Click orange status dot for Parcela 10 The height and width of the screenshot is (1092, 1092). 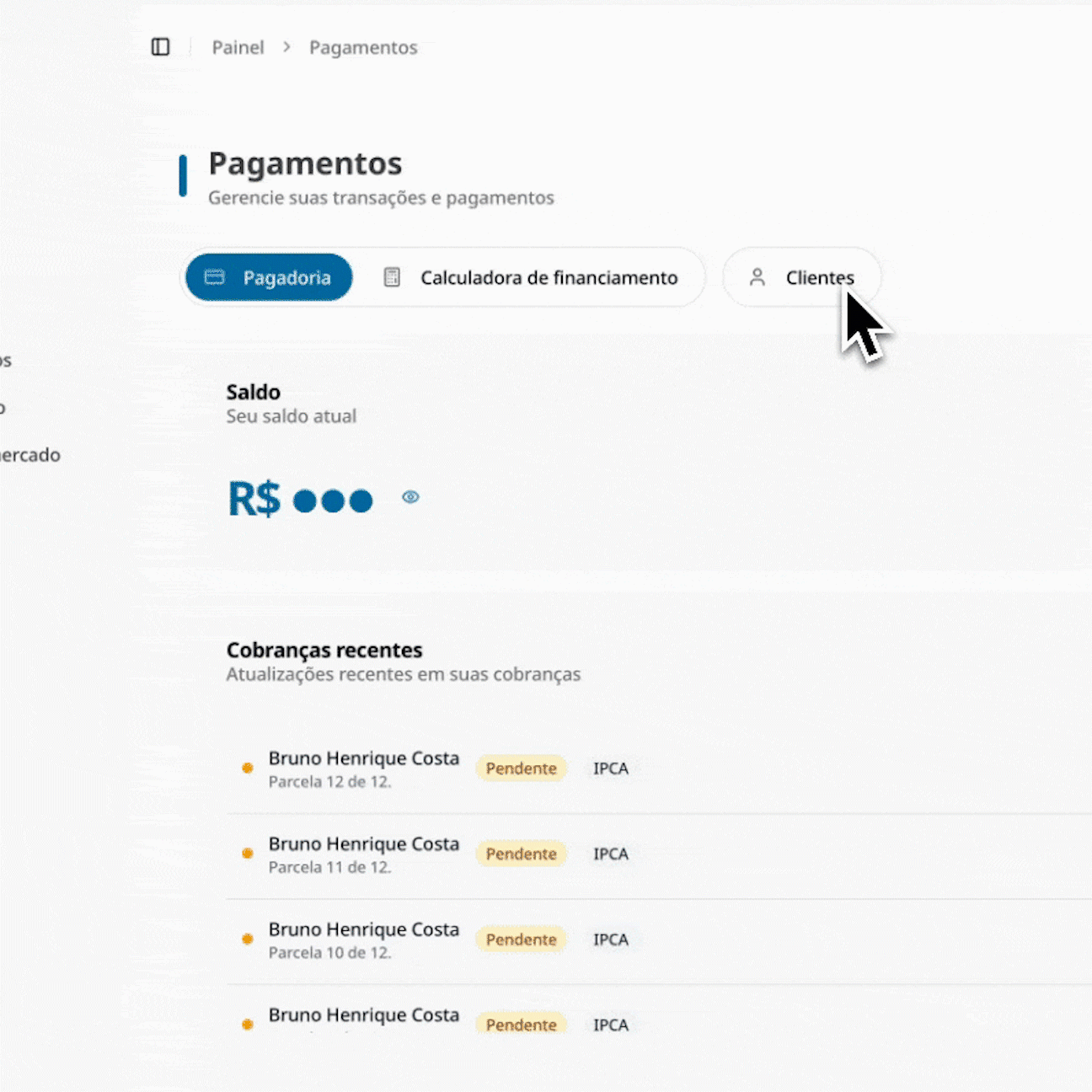[x=248, y=939]
